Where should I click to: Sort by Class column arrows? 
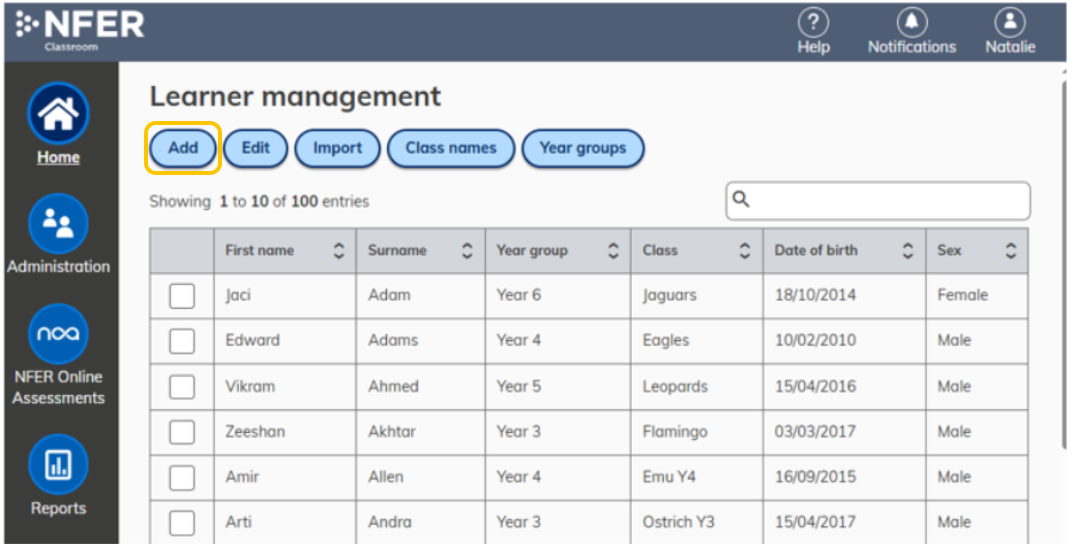coord(745,250)
